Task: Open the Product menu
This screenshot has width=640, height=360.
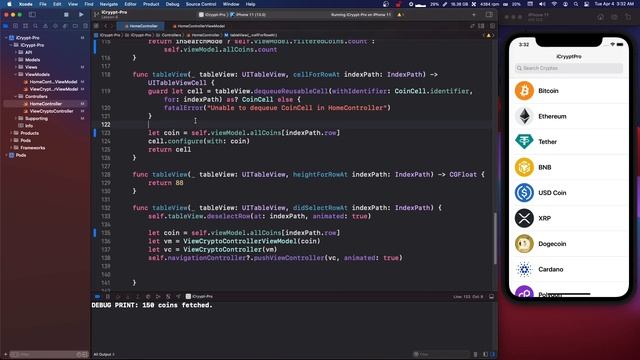Action: (151, 4)
